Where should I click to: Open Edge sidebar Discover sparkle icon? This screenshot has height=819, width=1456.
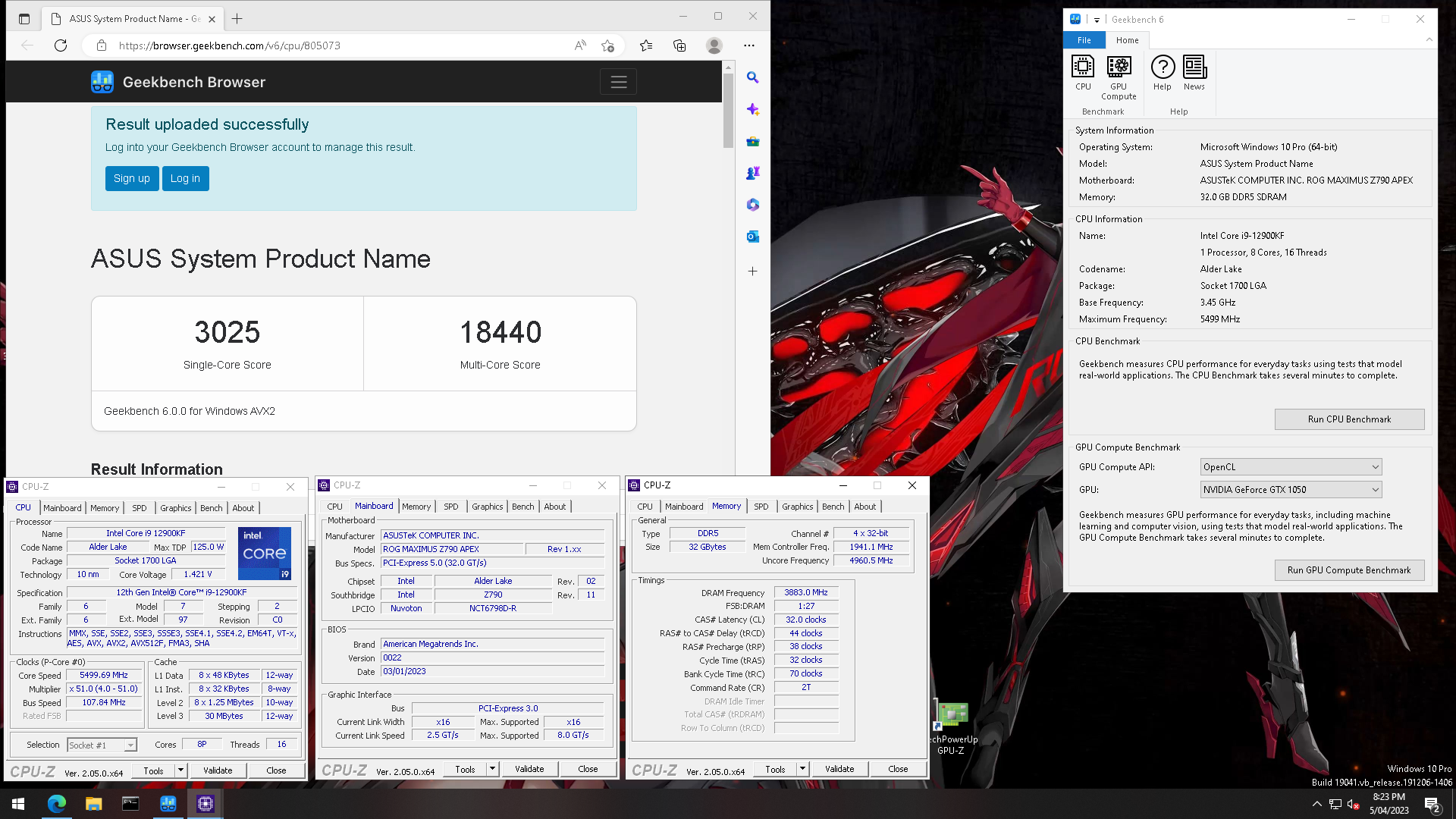pos(752,109)
